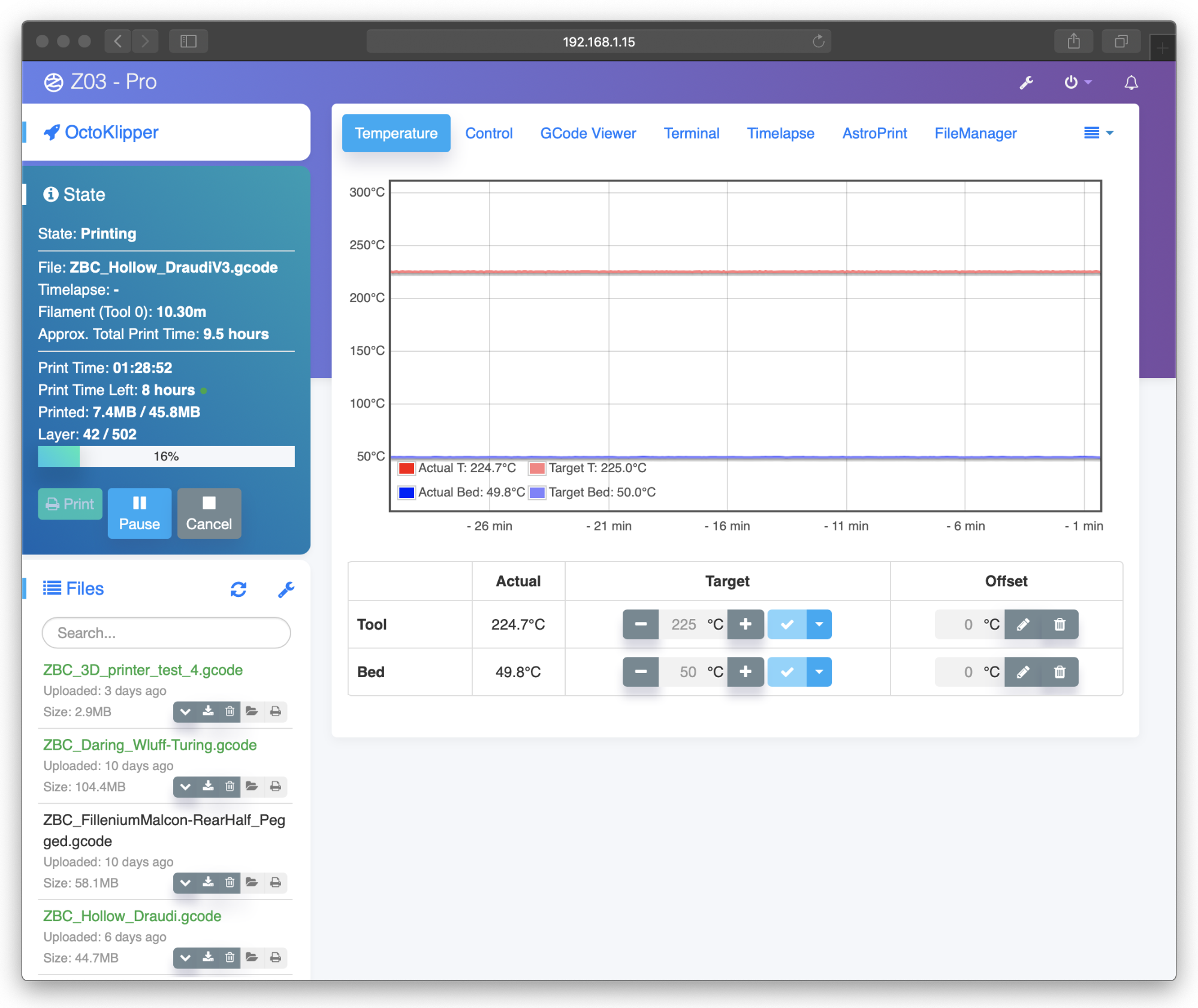Open the Terminal tab
Viewport: 1198px width, 1008px height.
click(692, 133)
